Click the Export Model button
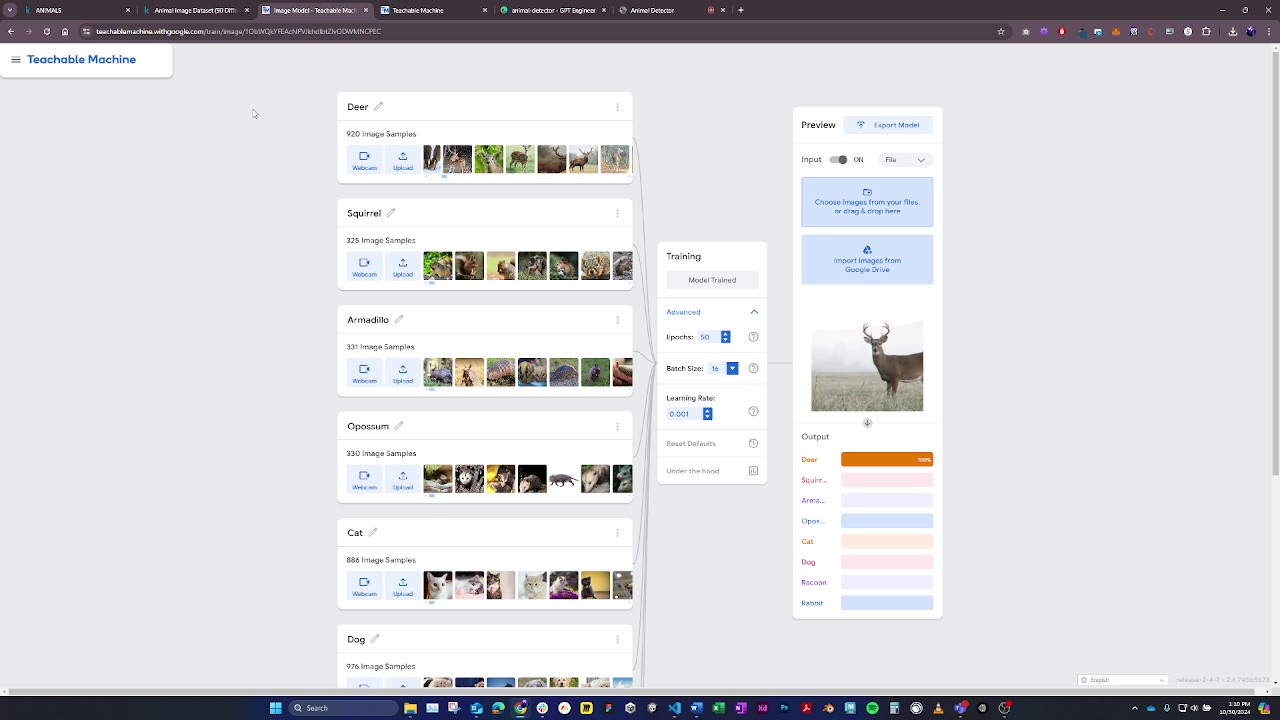The image size is (1280, 720). pyautogui.click(x=888, y=125)
